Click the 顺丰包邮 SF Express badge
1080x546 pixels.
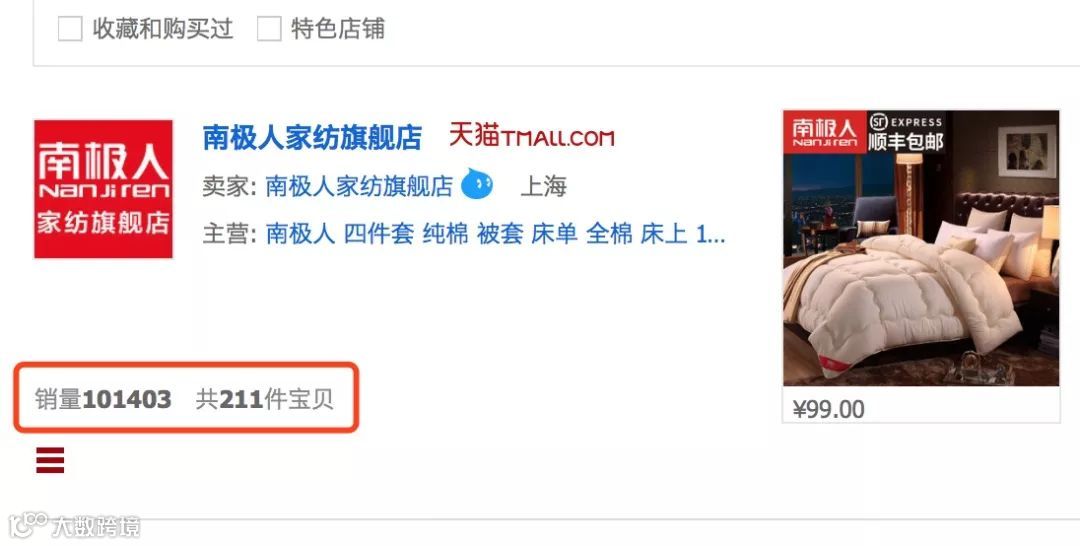tap(905, 132)
